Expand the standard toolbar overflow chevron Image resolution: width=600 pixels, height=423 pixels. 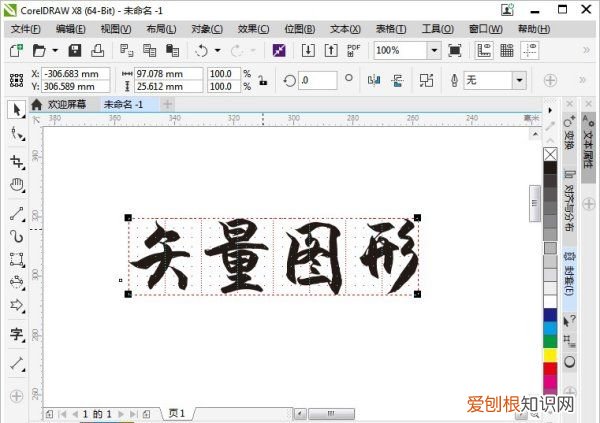tap(586, 50)
